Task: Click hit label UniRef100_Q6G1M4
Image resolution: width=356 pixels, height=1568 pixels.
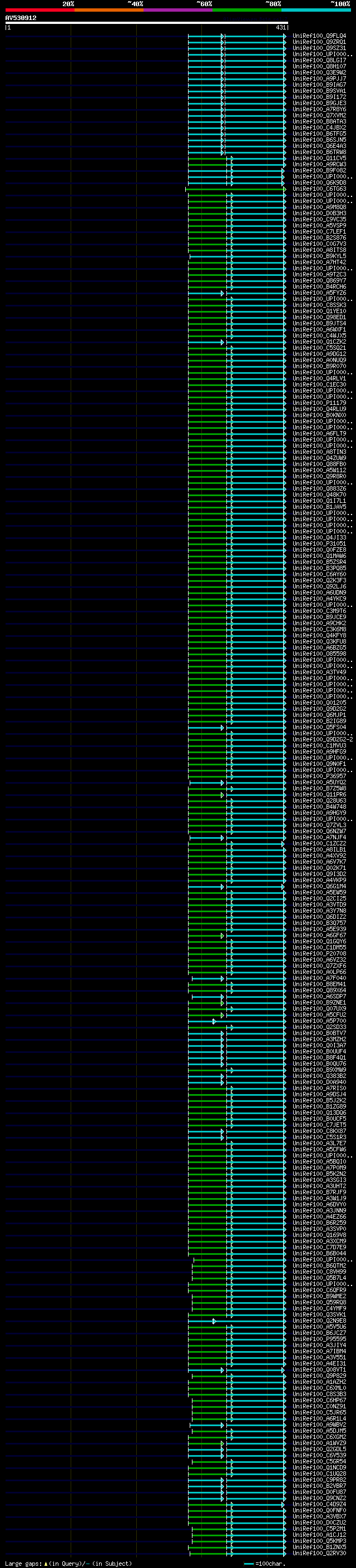Action: (x=319, y=887)
